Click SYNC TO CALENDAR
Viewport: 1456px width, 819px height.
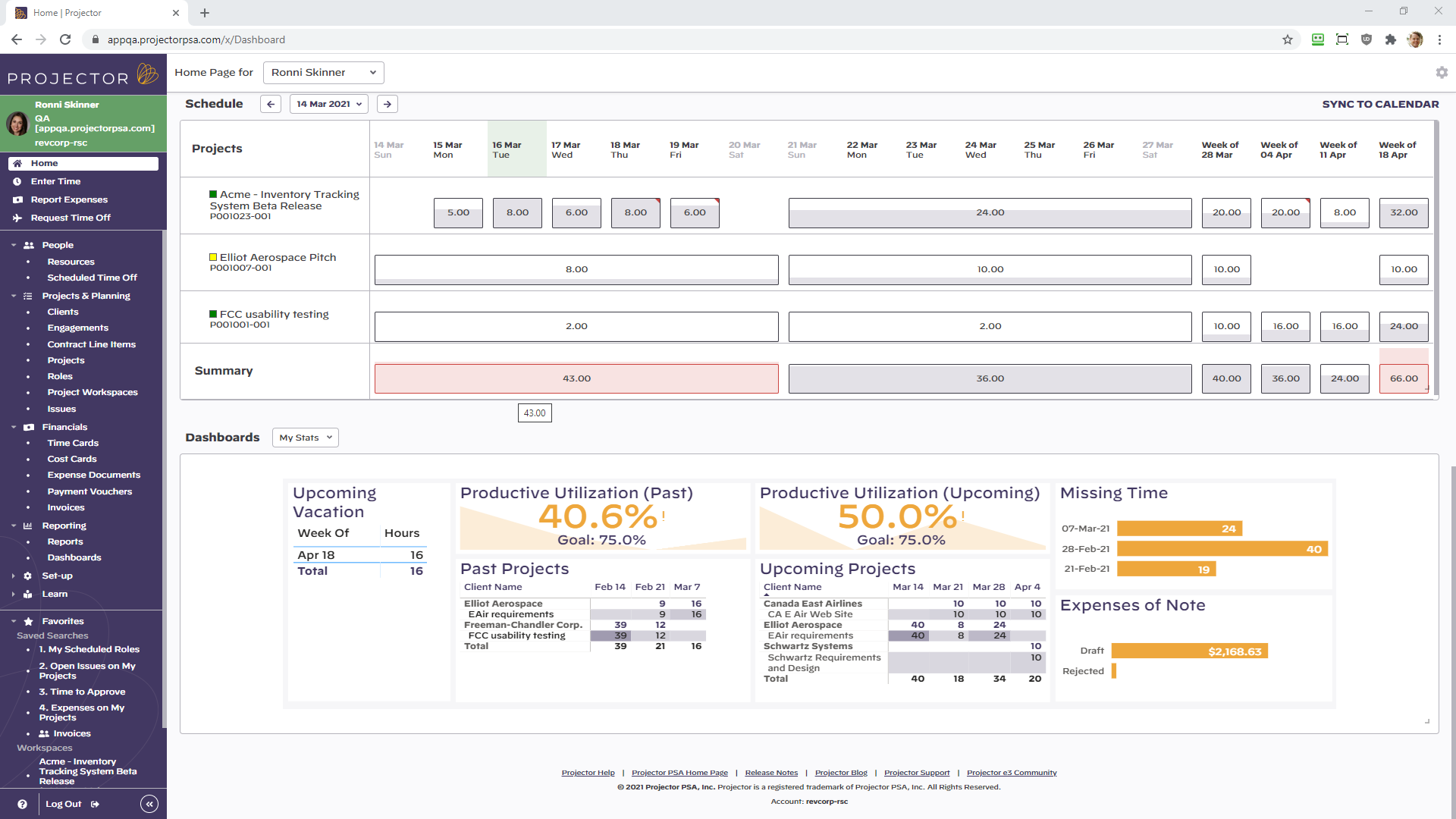click(1379, 105)
